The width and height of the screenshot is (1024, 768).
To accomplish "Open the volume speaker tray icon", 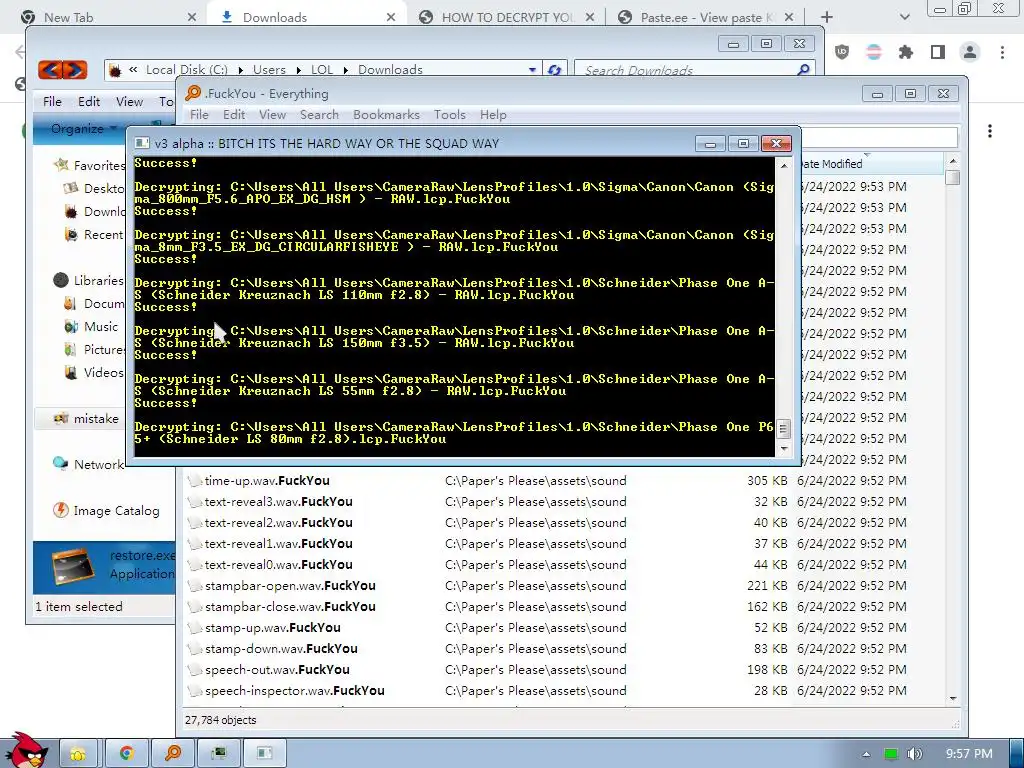I will point(914,754).
